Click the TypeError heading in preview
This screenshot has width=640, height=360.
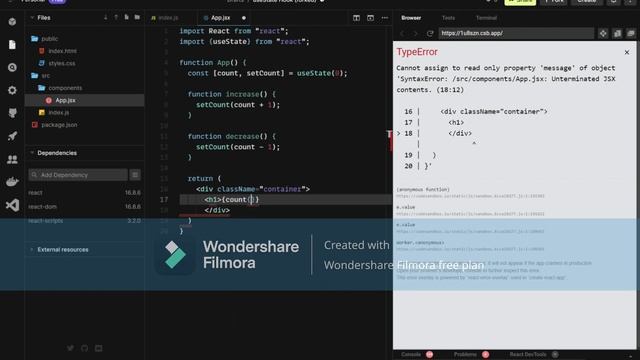pos(417,52)
